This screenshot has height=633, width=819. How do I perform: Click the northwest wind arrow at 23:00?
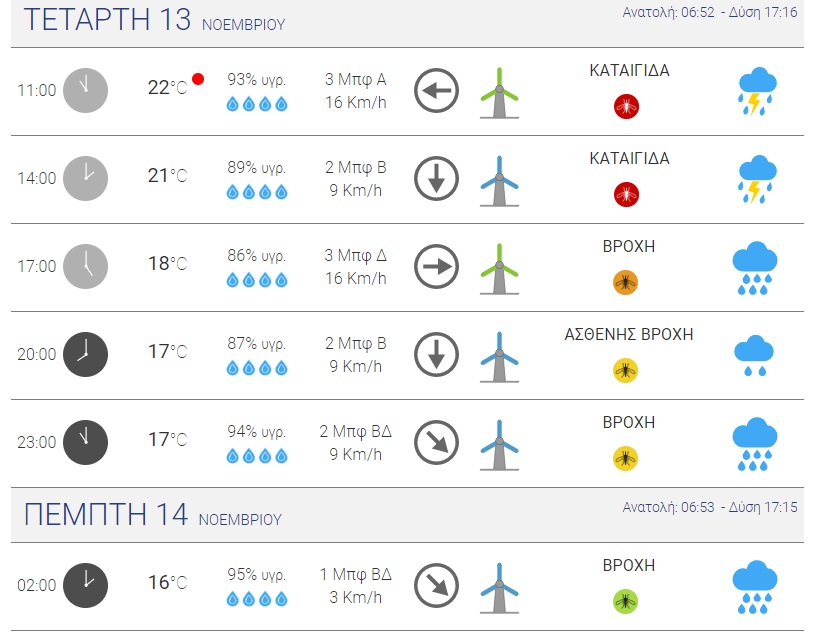pyautogui.click(x=436, y=443)
